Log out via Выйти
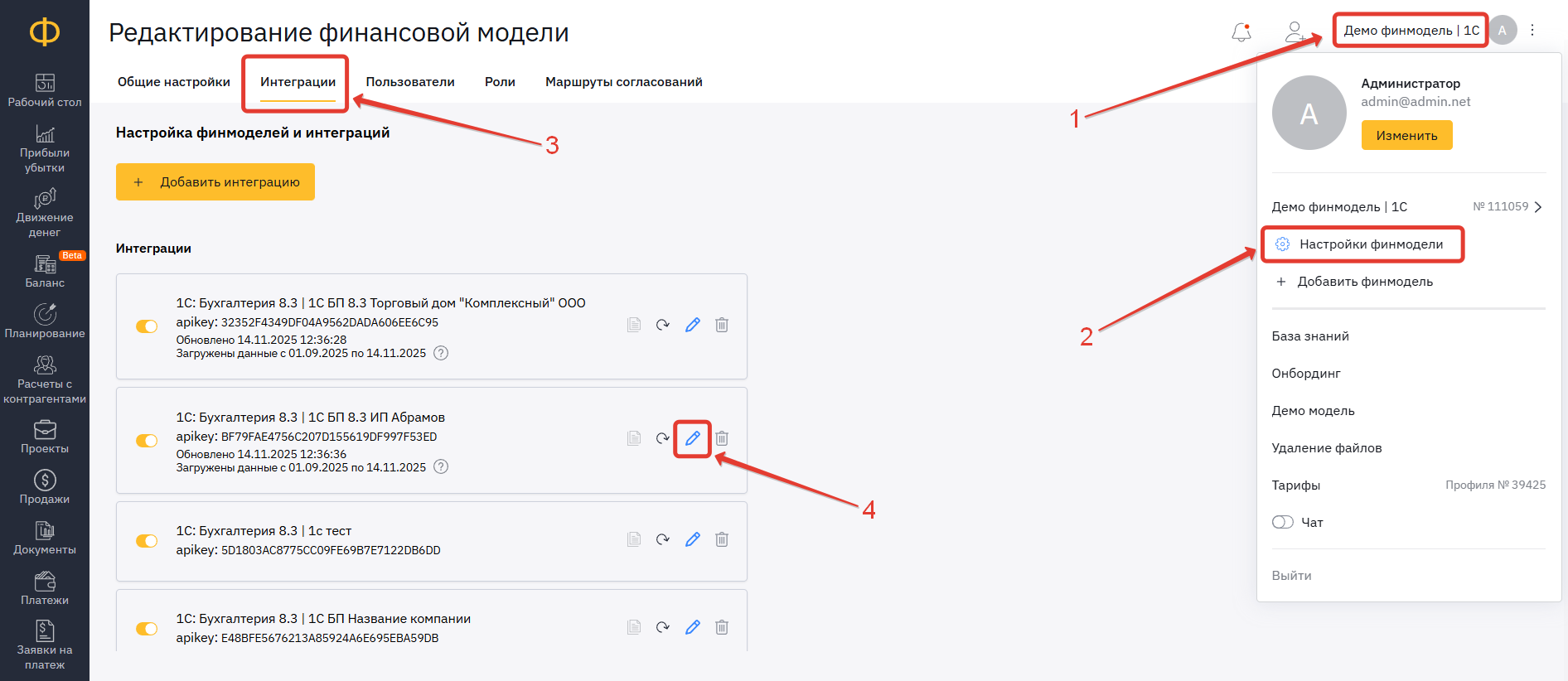 1291,576
